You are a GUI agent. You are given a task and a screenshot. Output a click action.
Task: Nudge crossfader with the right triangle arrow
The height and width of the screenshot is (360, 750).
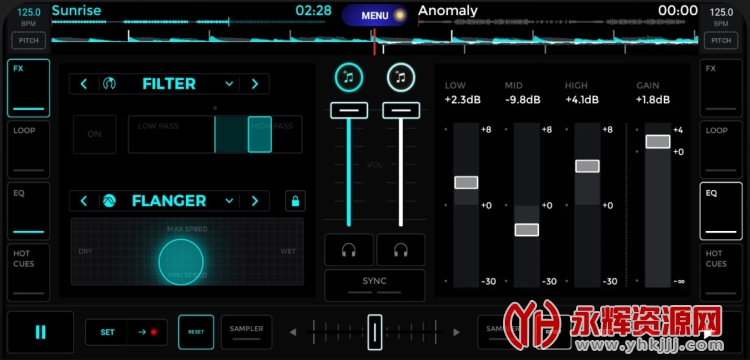[457, 332]
